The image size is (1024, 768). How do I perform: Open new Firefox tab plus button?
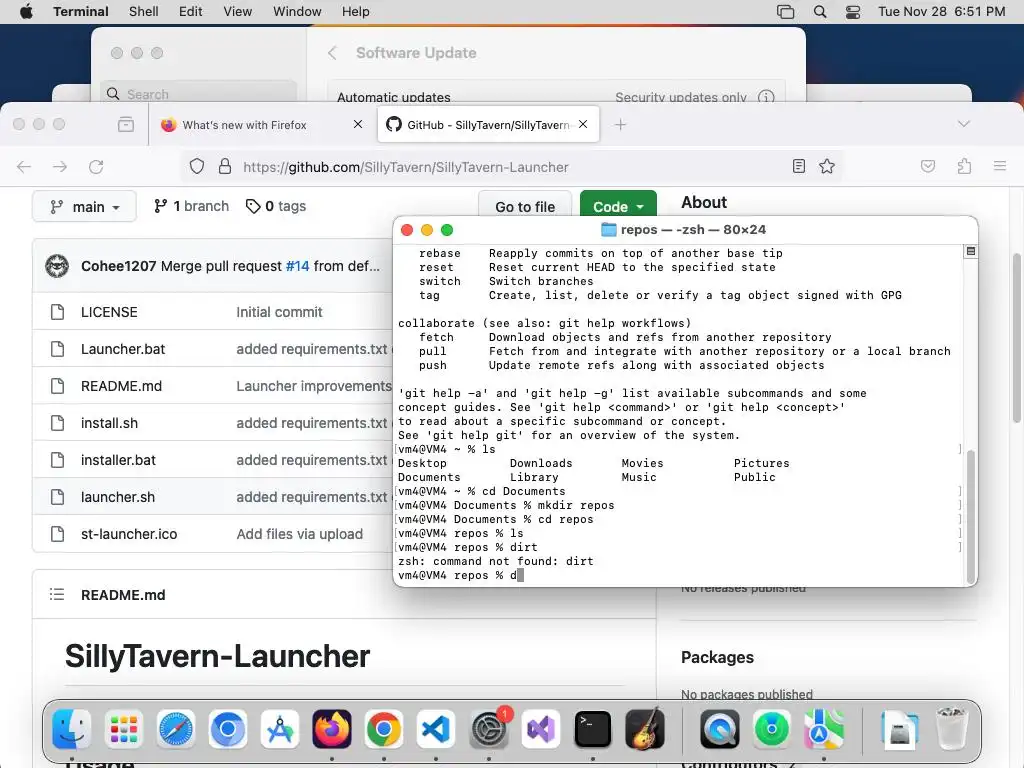pos(620,124)
